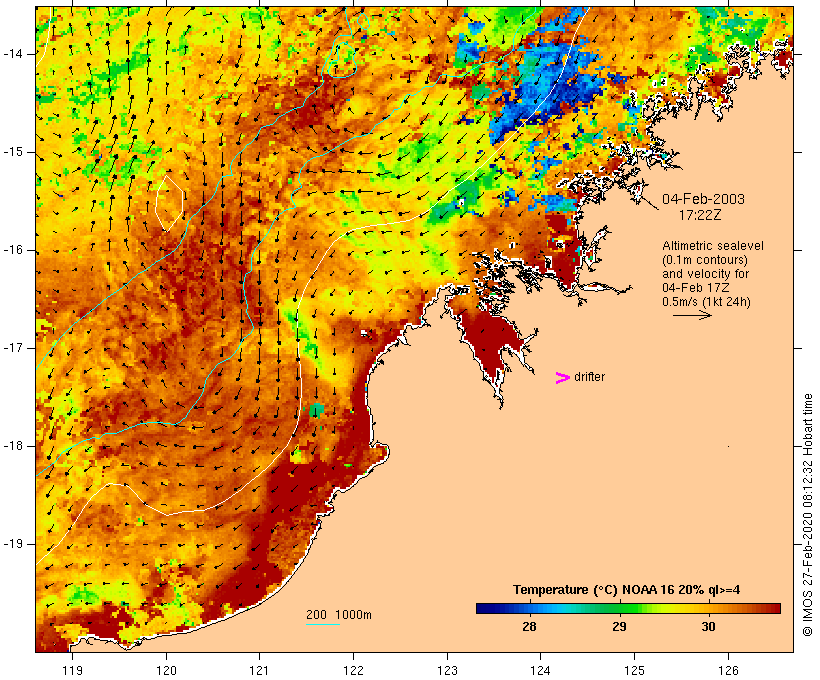Click latitude axis label '-17'
This screenshot has width=820, height=680.
(x=12, y=348)
